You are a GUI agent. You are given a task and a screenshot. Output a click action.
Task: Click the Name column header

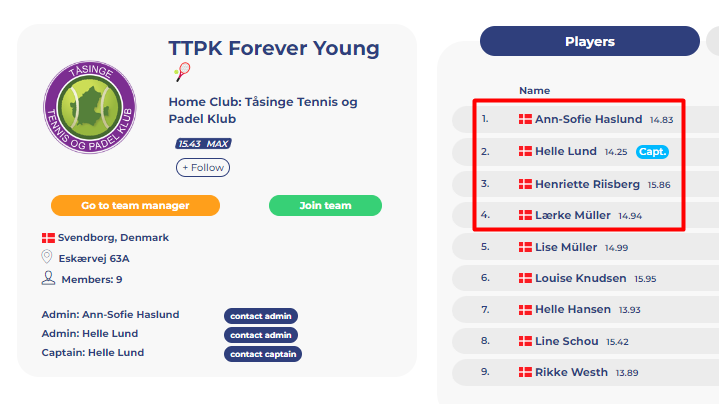coord(534,90)
